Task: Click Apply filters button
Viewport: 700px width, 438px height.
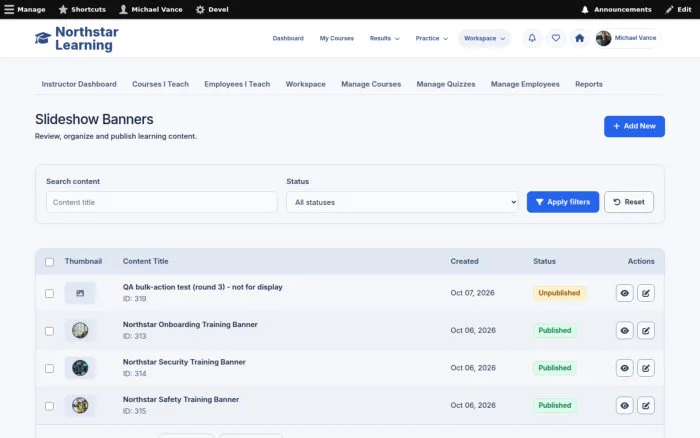Action: (562, 202)
